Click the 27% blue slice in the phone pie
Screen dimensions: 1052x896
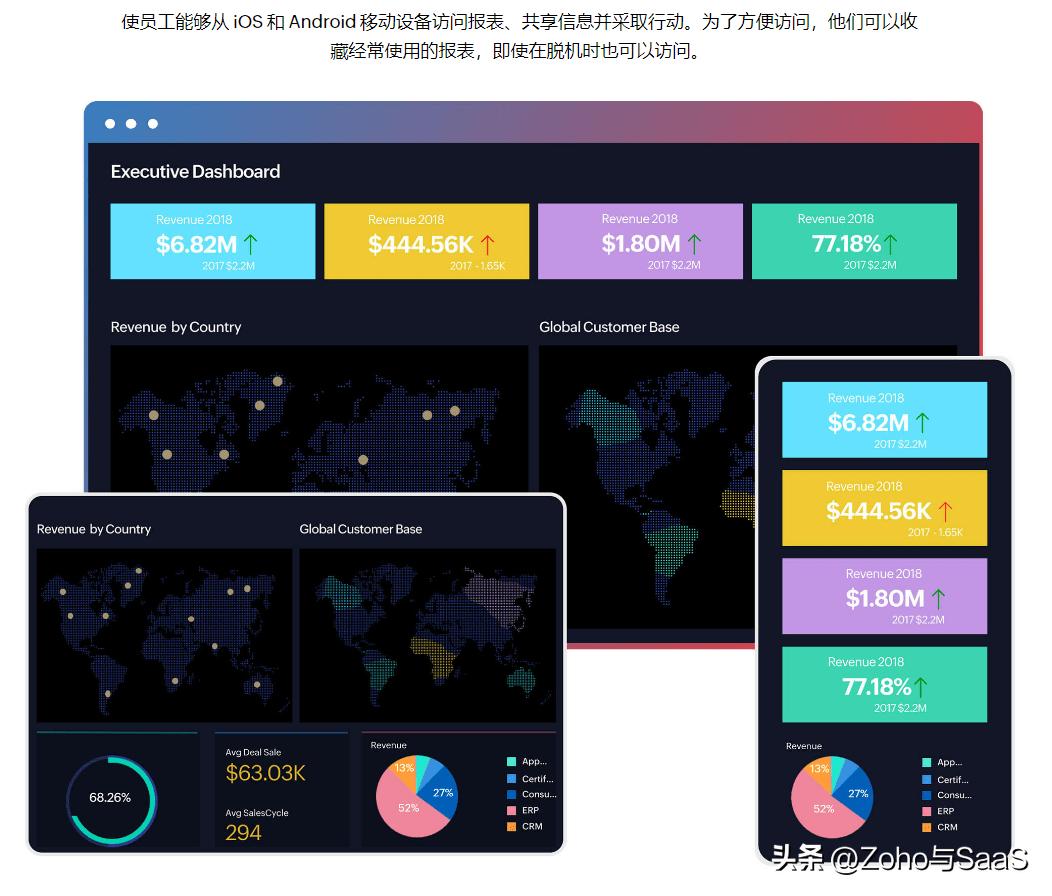(858, 793)
